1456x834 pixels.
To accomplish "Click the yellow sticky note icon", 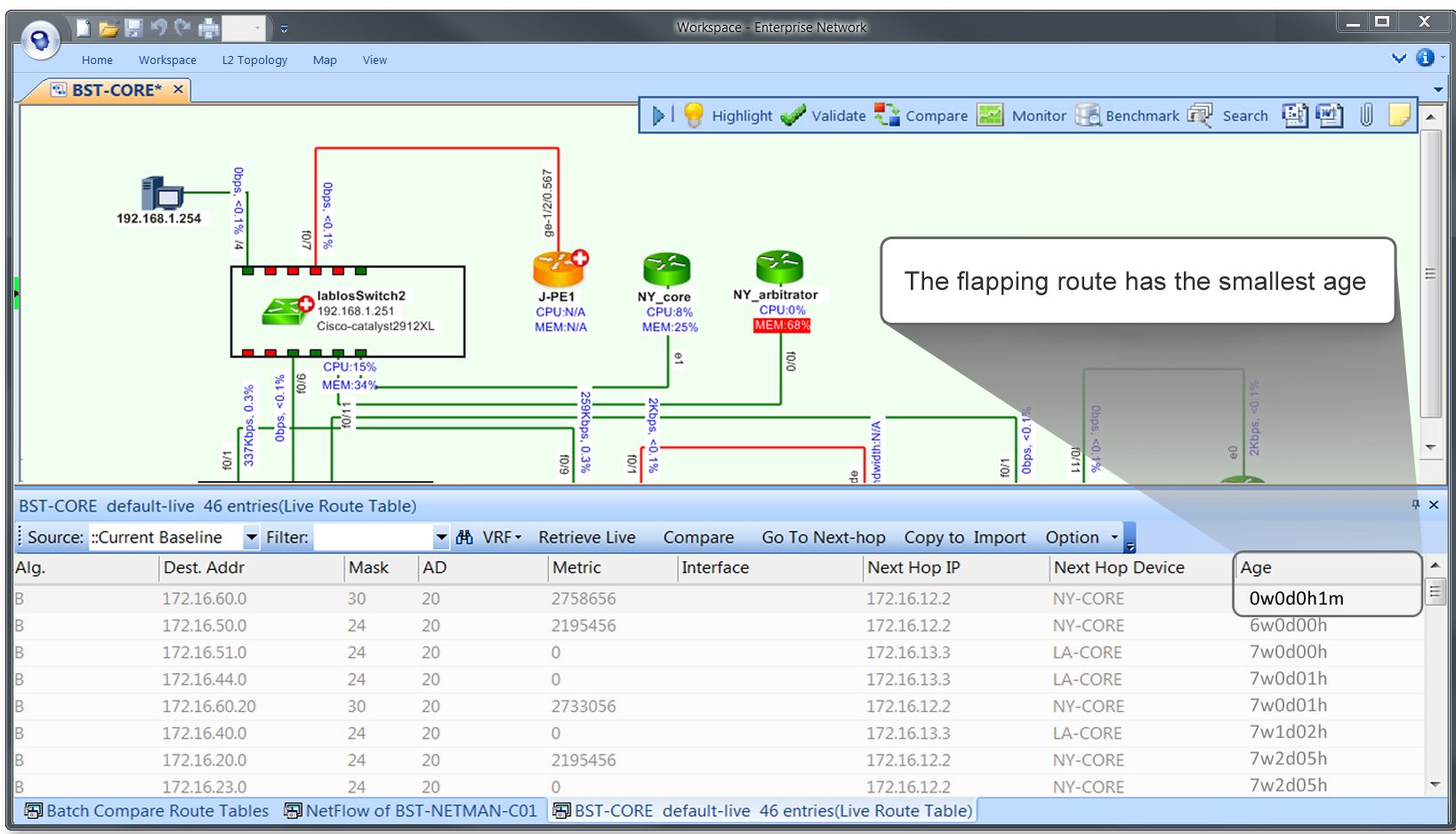I will point(1399,116).
